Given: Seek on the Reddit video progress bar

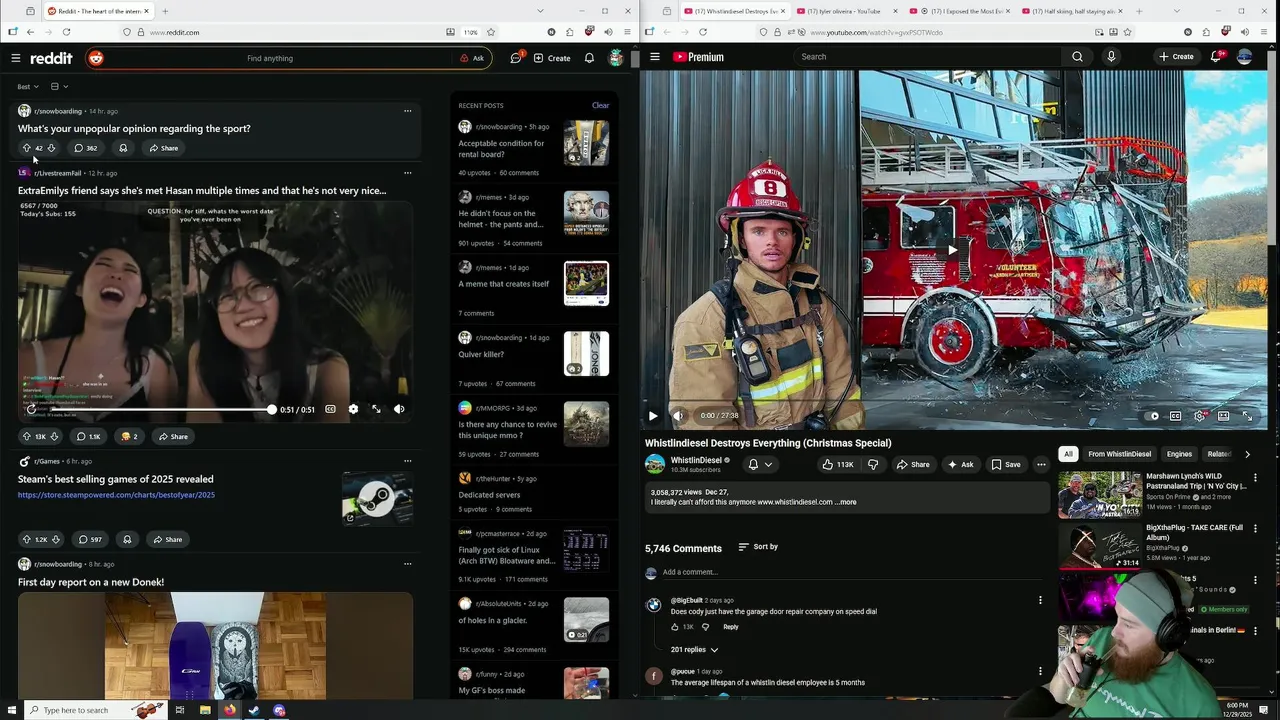Looking at the screenshot, I should [161, 409].
